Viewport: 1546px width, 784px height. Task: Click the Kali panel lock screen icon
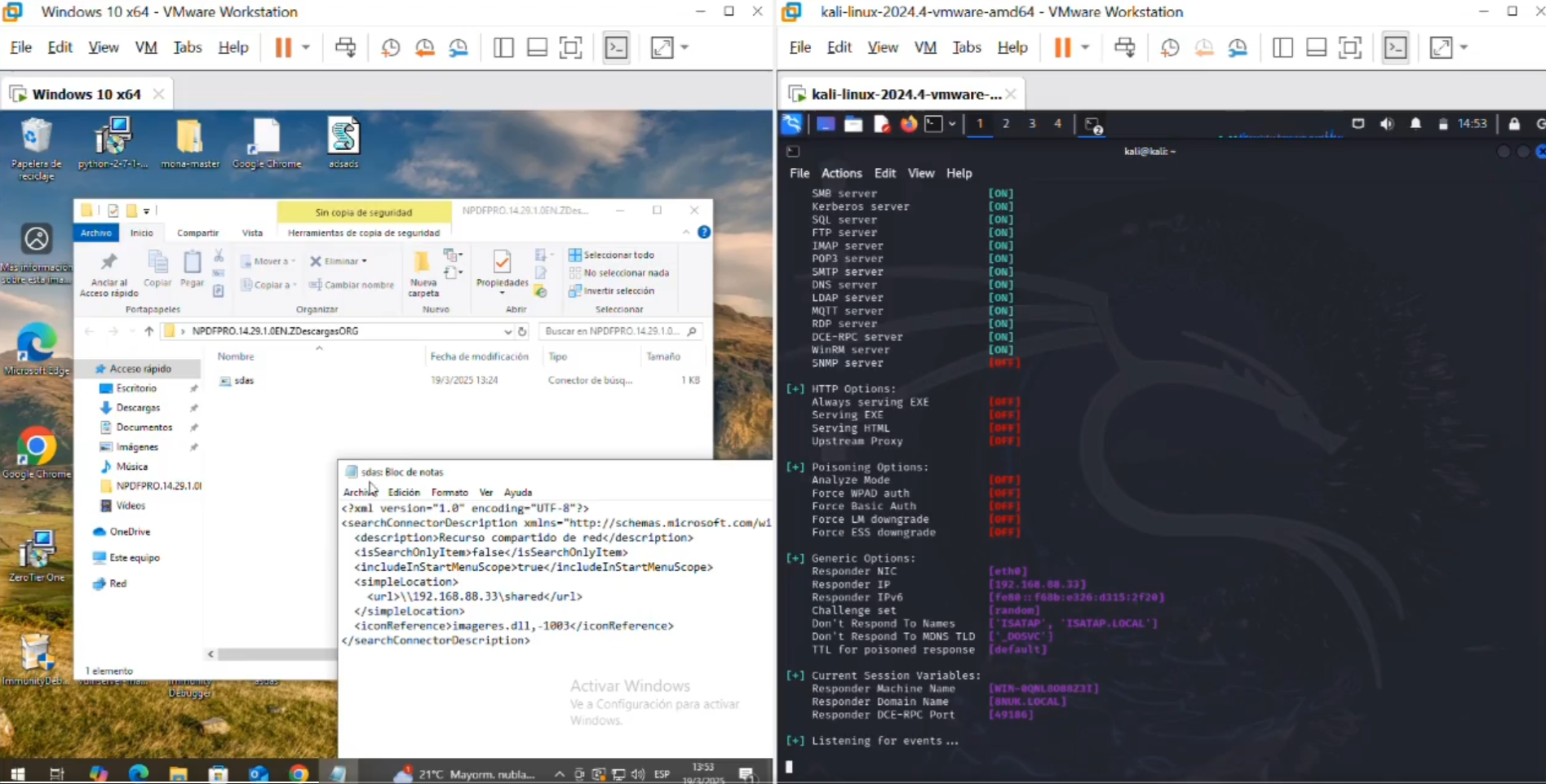tap(1514, 124)
